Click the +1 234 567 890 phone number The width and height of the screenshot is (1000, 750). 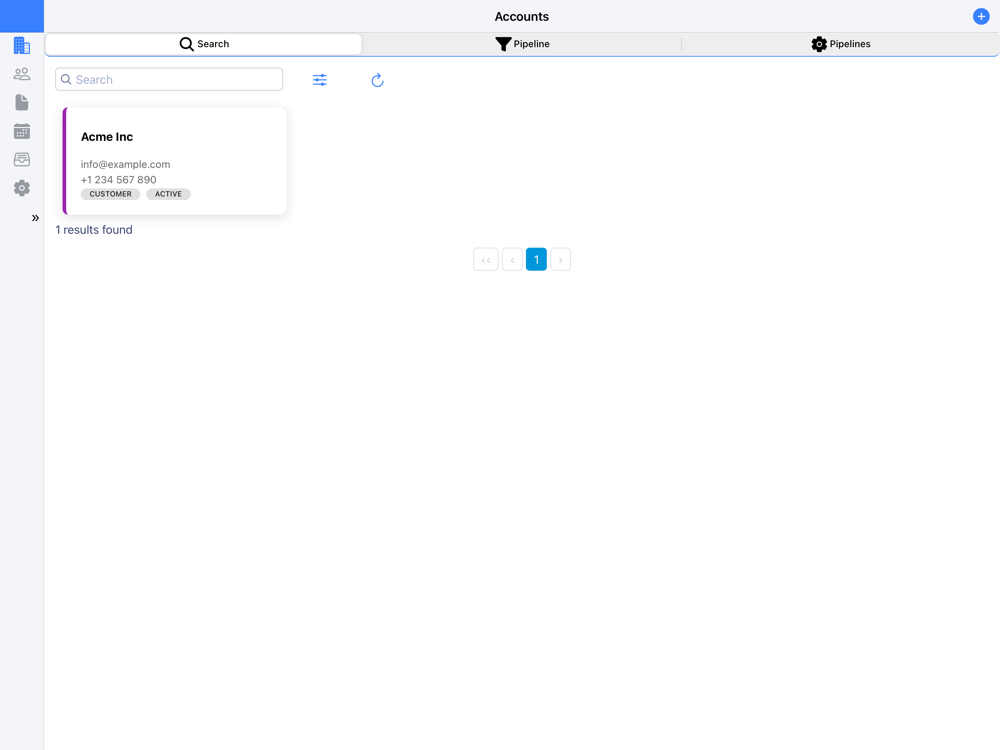(119, 180)
